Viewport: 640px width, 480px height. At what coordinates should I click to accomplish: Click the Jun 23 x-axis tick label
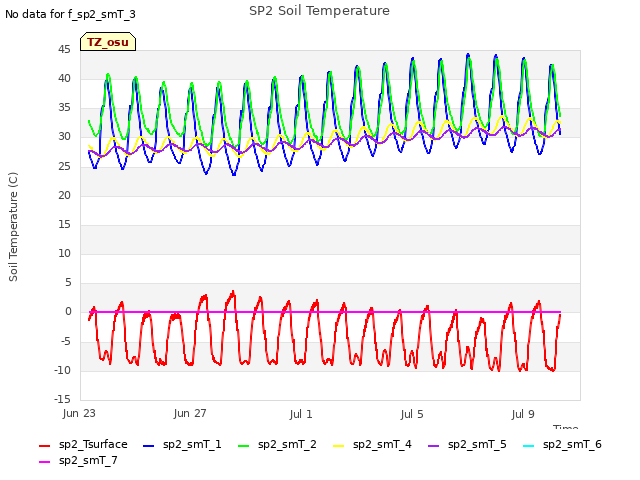pos(79,413)
